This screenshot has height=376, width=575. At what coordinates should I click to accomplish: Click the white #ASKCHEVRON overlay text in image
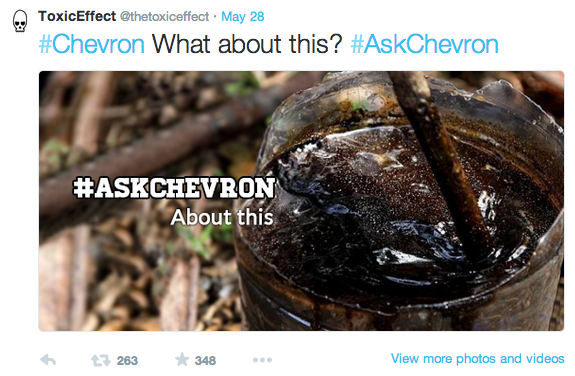click(174, 187)
